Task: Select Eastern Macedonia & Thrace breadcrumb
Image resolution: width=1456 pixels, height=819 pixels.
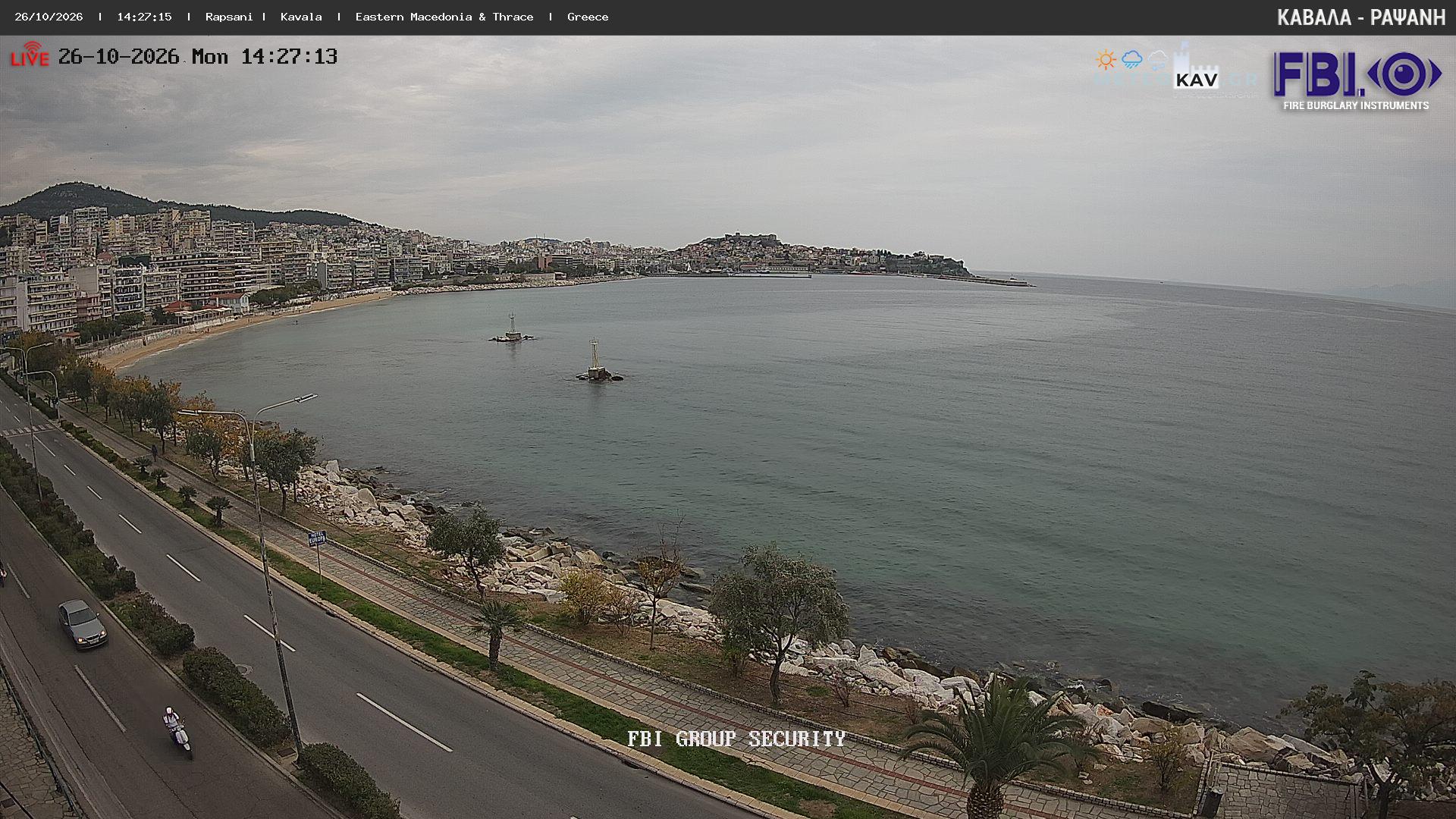Action: coord(444,17)
